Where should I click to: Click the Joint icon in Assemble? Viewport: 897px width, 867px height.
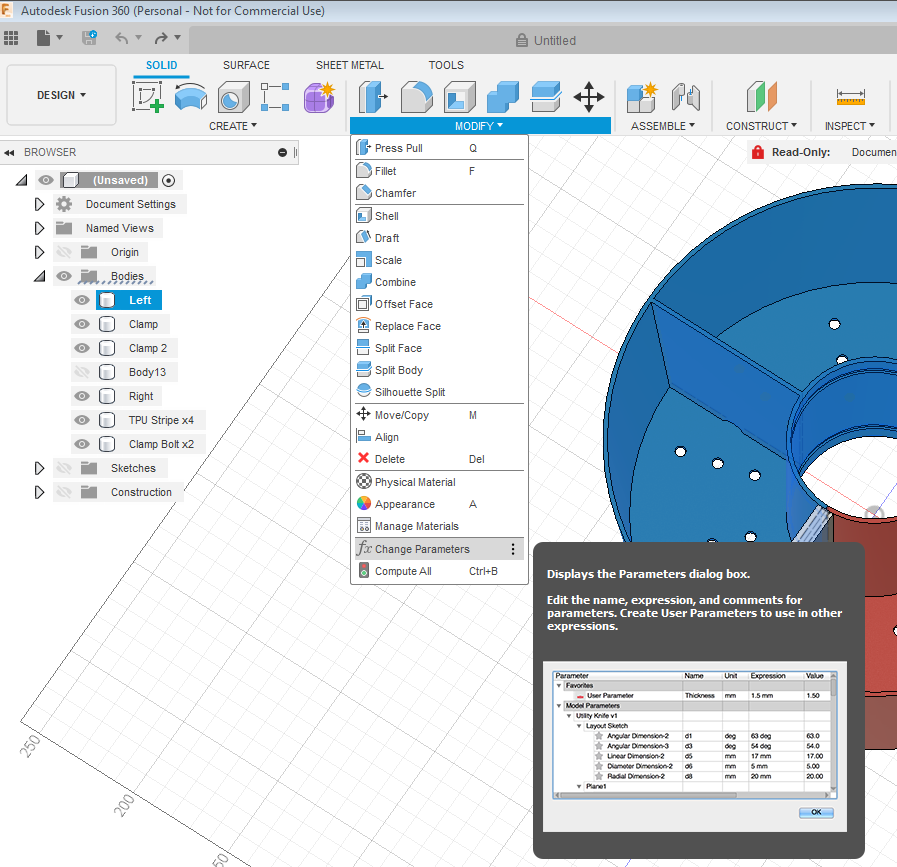pos(685,96)
